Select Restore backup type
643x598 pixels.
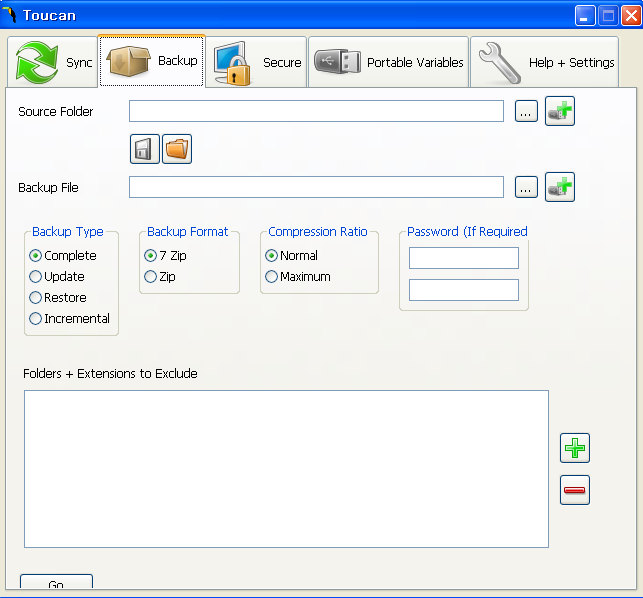[58, 297]
